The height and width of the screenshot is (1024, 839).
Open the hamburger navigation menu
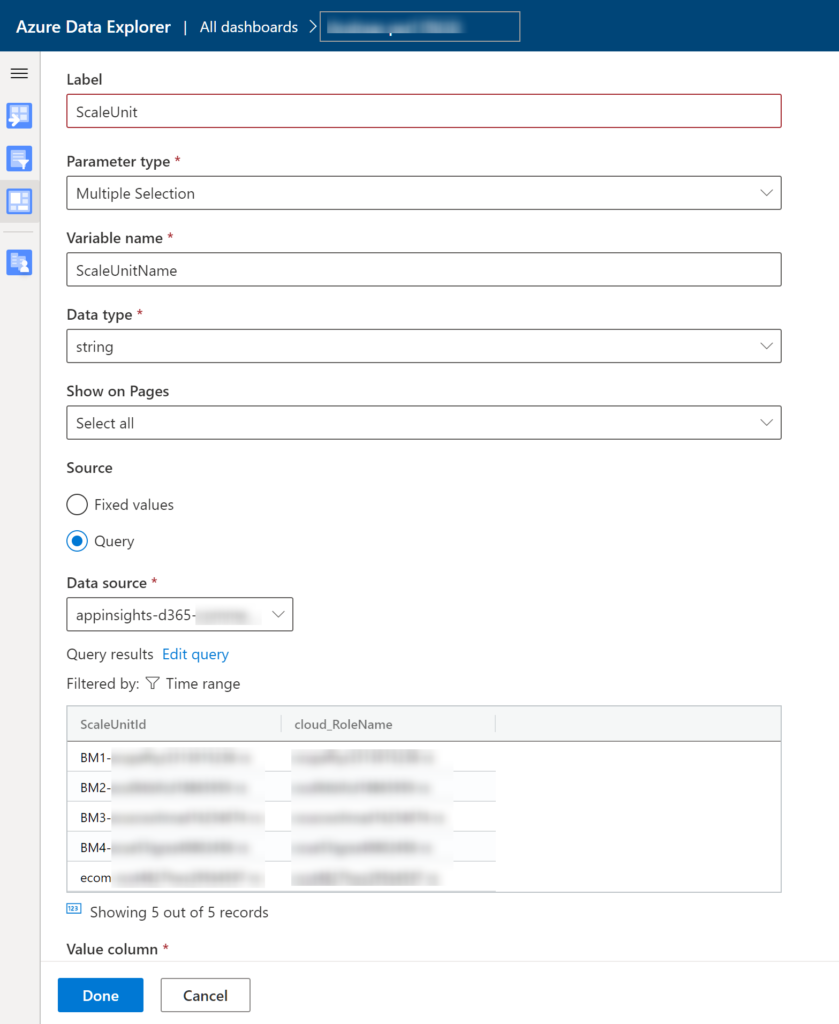tap(20, 73)
